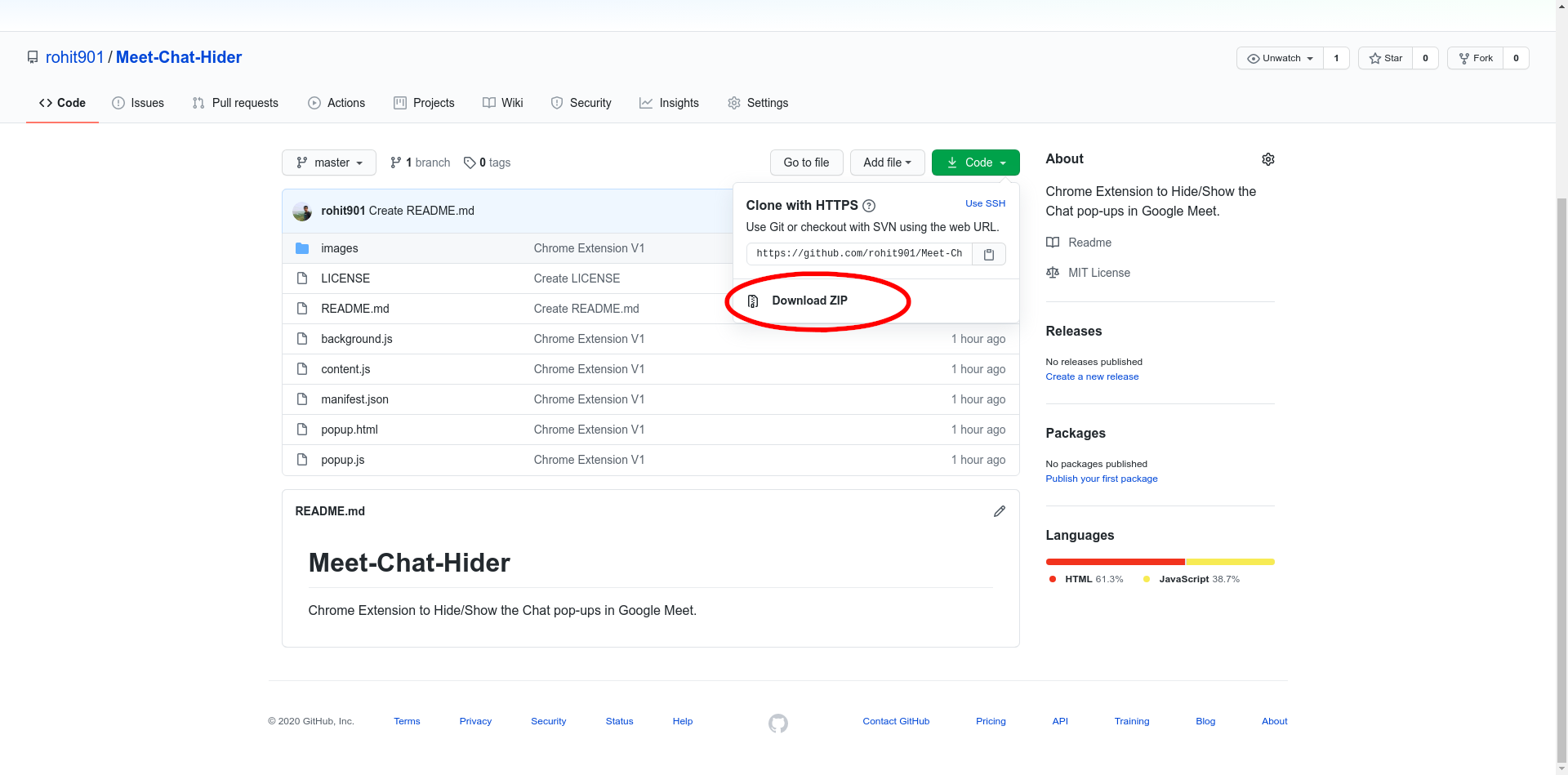Switch to the Actions tab
This screenshot has width=1568, height=775.
coord(336,103)
